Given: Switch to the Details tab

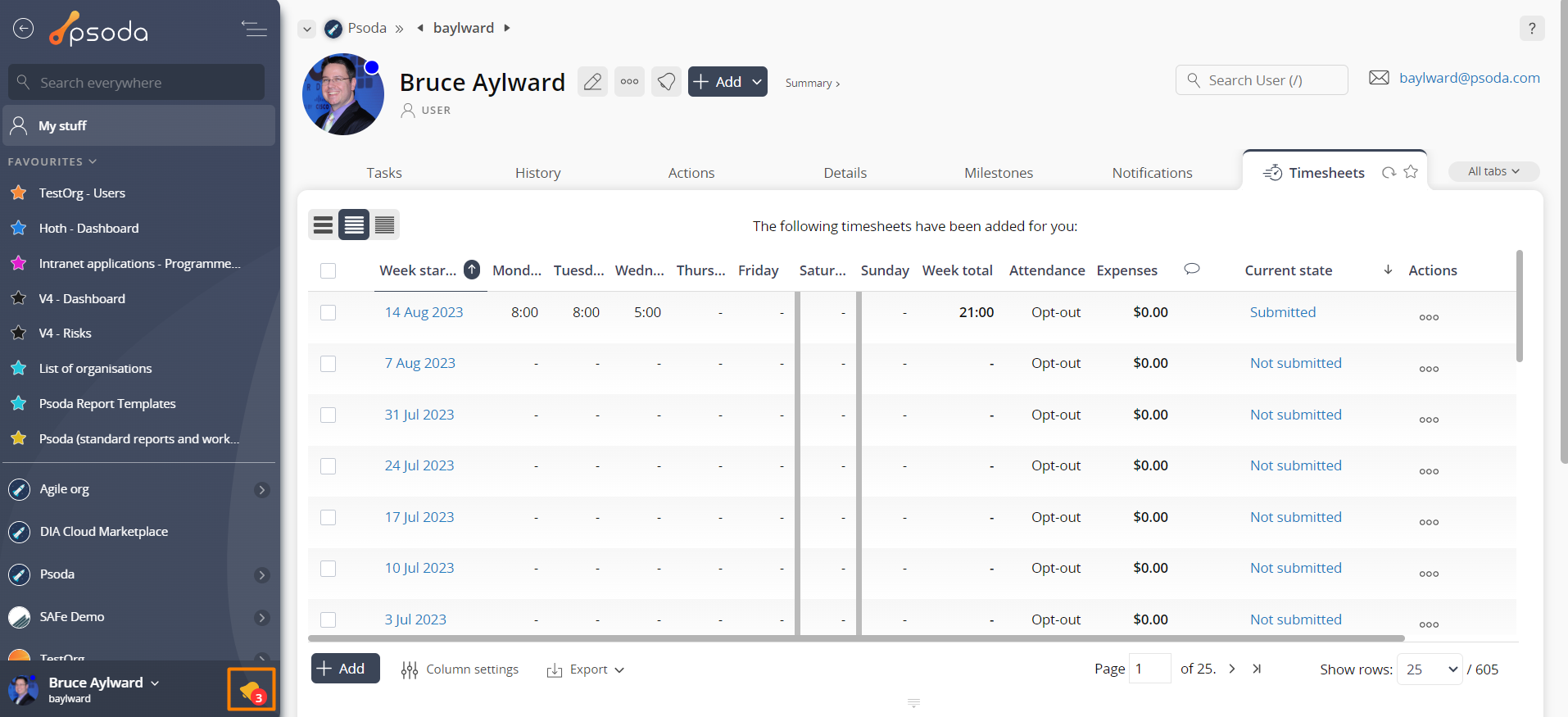Looking at the screenshot, I should tap(845, 173).
